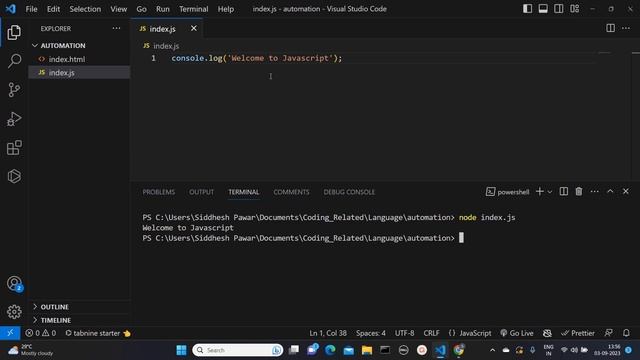Select encoding UTF-8 in status bar
The image size is (640, 360).
coord(404,333)
